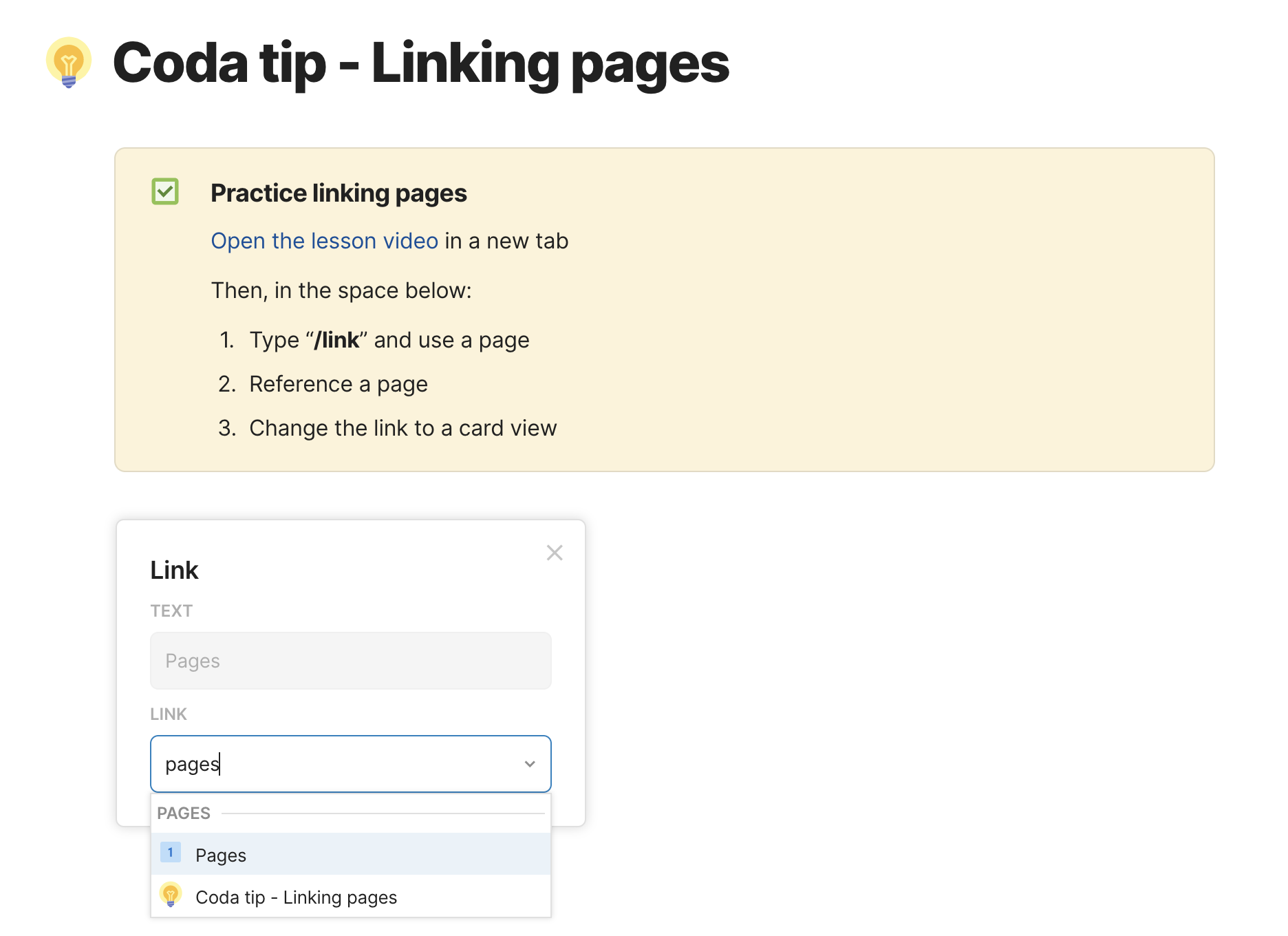1288x936 pixels.
Task: Select "Pages" from the suggestions list
Action: 221,855
